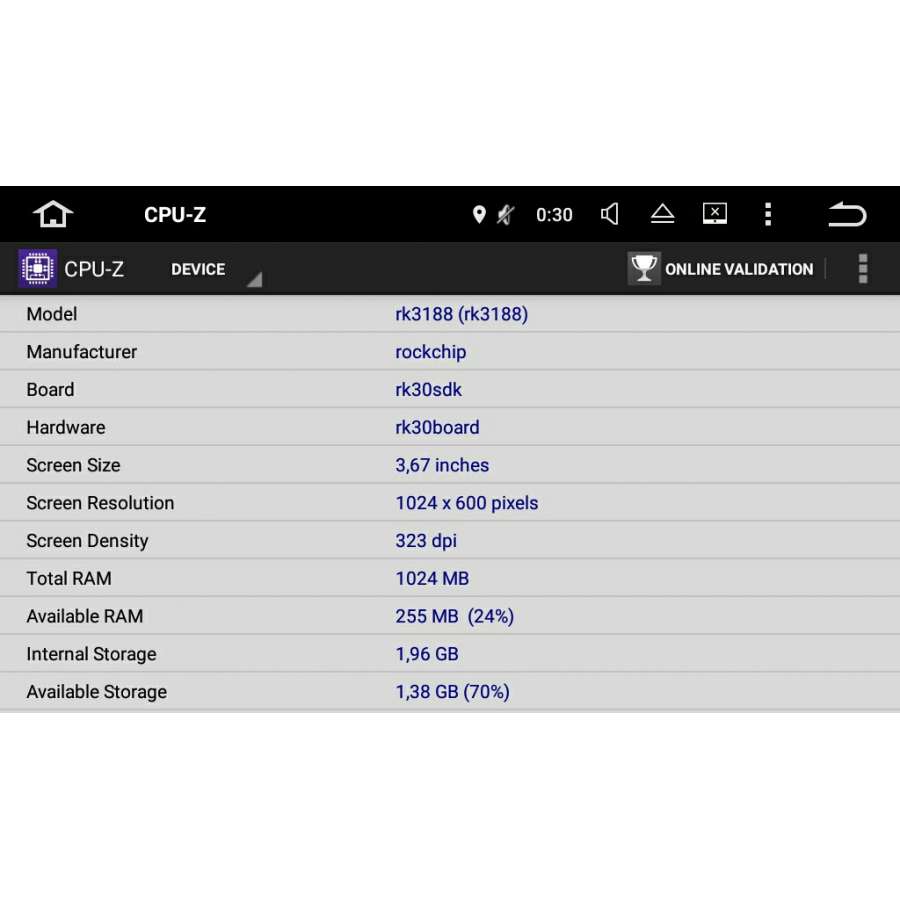The width and height of the screenshot is (900, 900).
Task: Select the Board label
Action: click(50, 390)
